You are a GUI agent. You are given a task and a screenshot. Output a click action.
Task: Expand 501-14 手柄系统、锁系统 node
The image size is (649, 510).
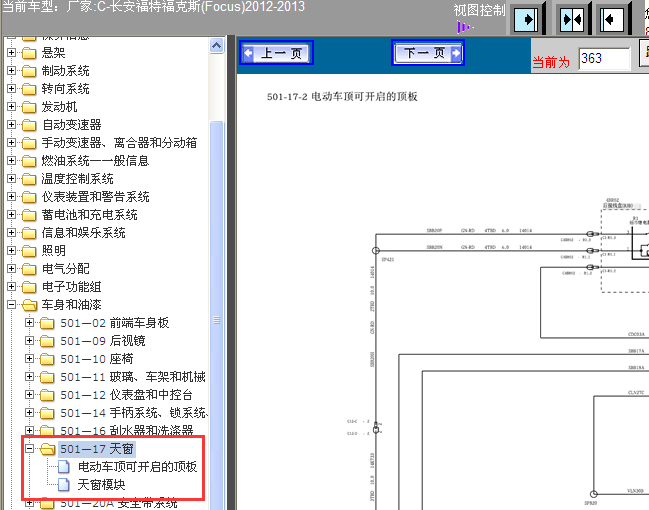click(29, 413)
